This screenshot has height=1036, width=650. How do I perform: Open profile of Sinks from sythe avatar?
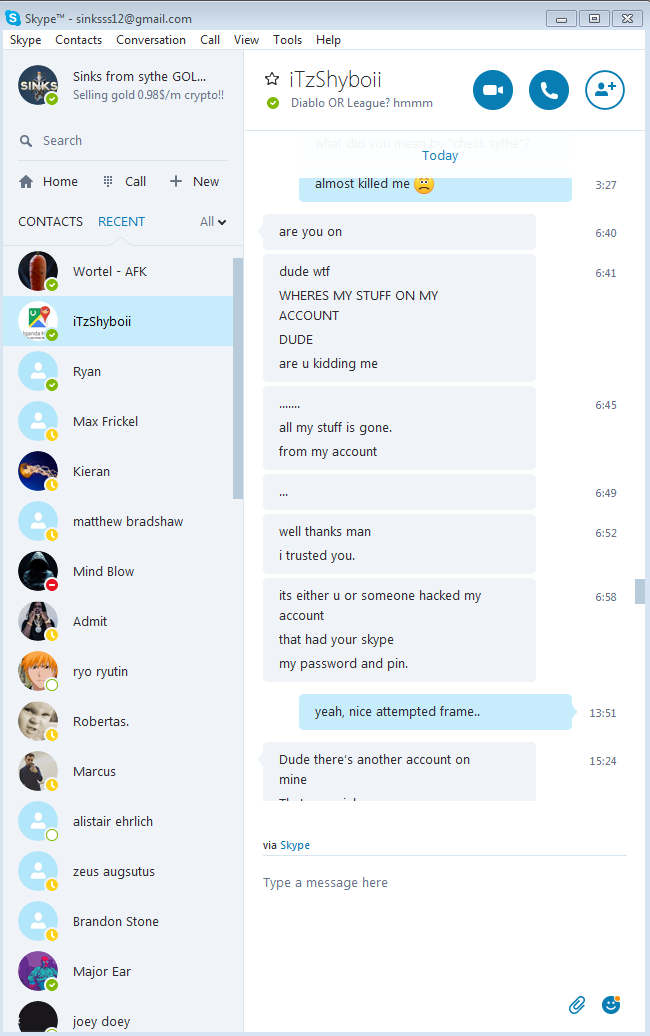point(38,85)
